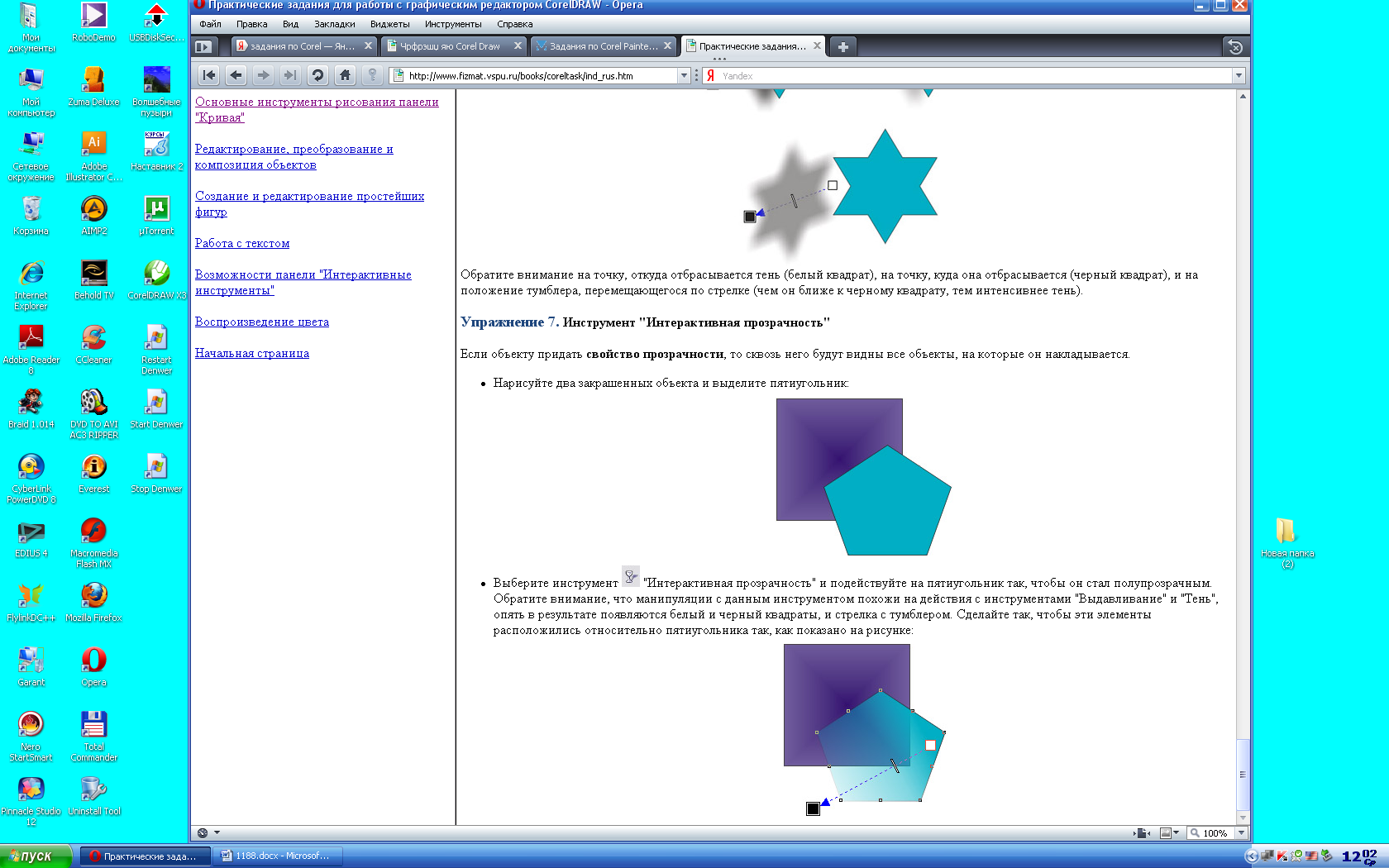Open address bar history dropdown
Screen dimensions: 1389x868
(x=684, y=75)
